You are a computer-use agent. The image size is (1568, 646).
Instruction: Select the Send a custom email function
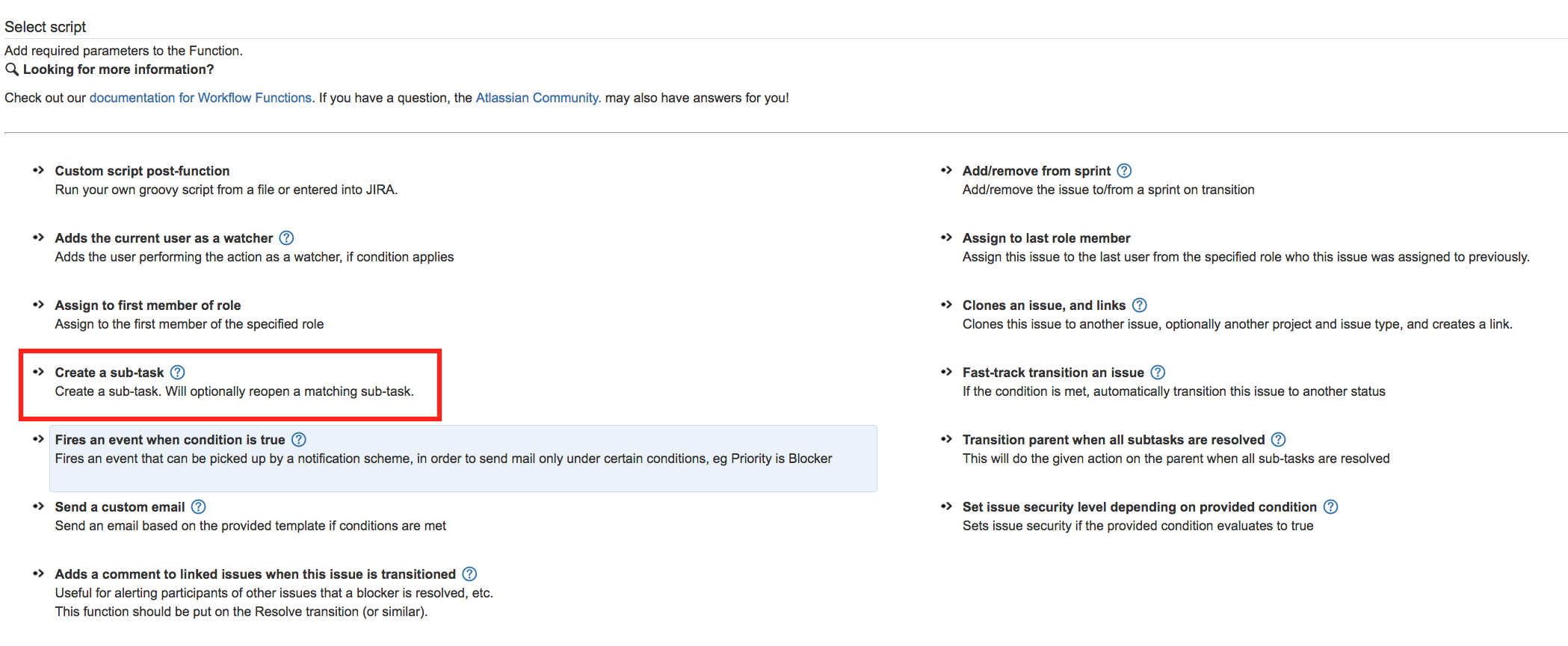click(x=120, y=507)
